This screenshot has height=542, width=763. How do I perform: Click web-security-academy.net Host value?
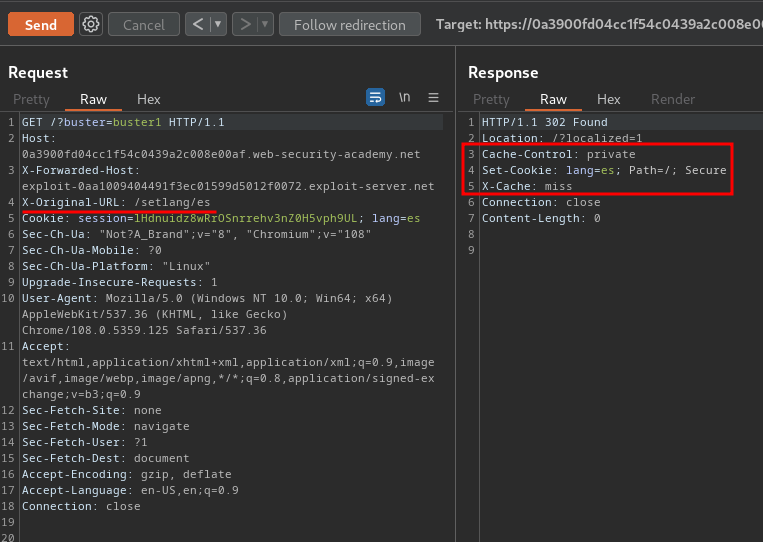coord(221,155)
